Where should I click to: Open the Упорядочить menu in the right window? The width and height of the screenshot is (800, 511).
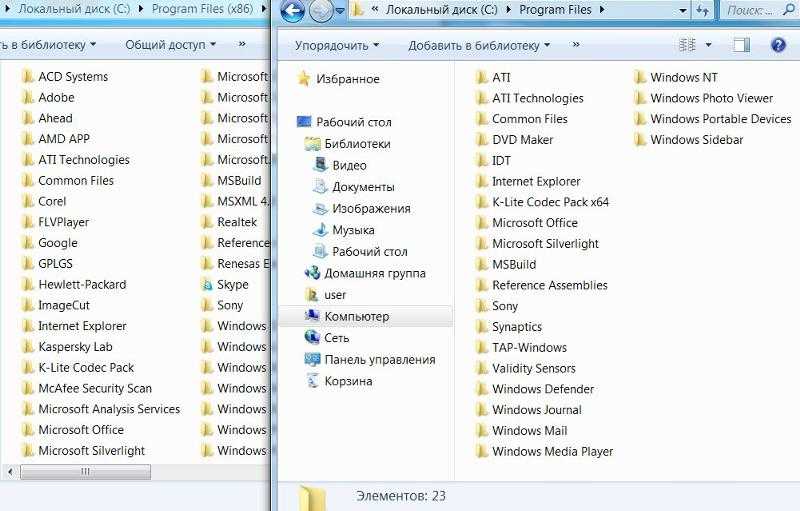pyautogui.click(x=337, y=45)
